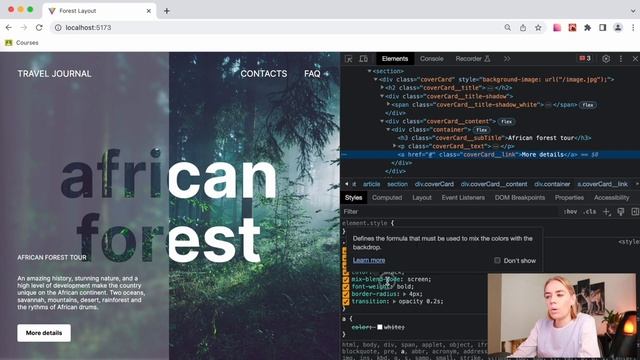Expand the h2 coverCard__title node
Viewport: 640px width, 360px height.
click(382, 88)
